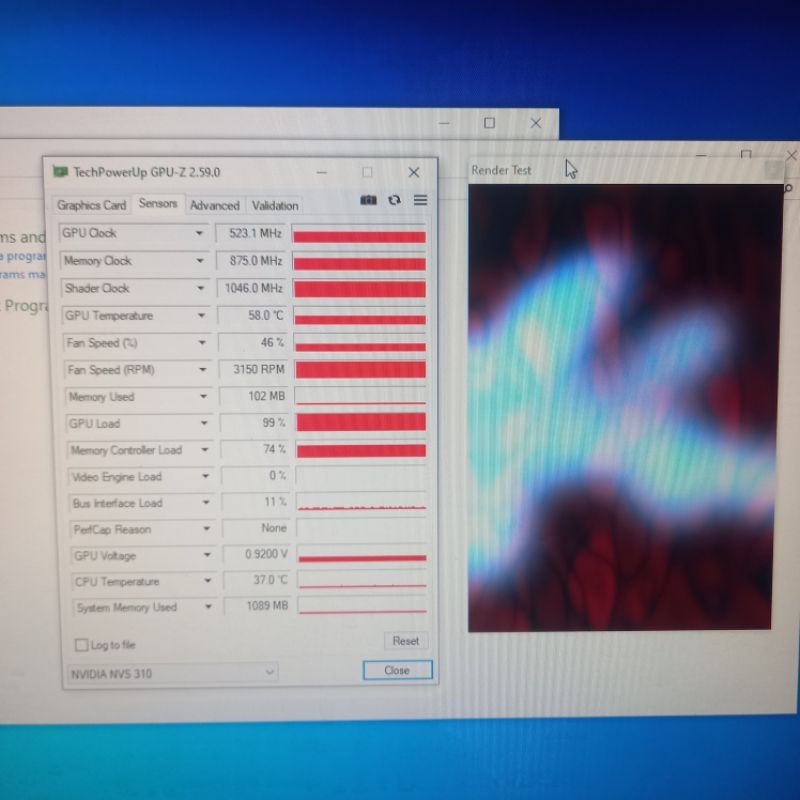This screenshot has height=800, width=800.
Task: Switch to the Advanced tab
Action: pos(215,205)
